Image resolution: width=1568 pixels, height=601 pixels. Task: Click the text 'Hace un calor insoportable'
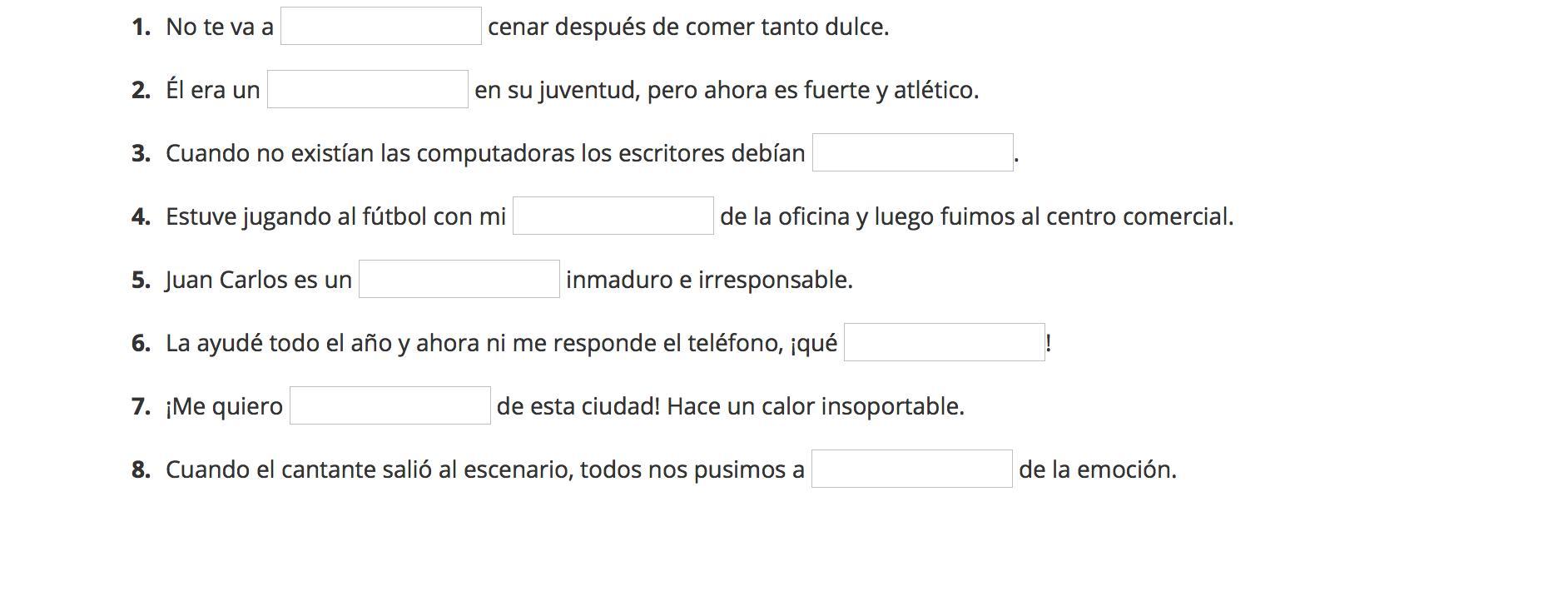pyautogui.click(x=815, y=407)
